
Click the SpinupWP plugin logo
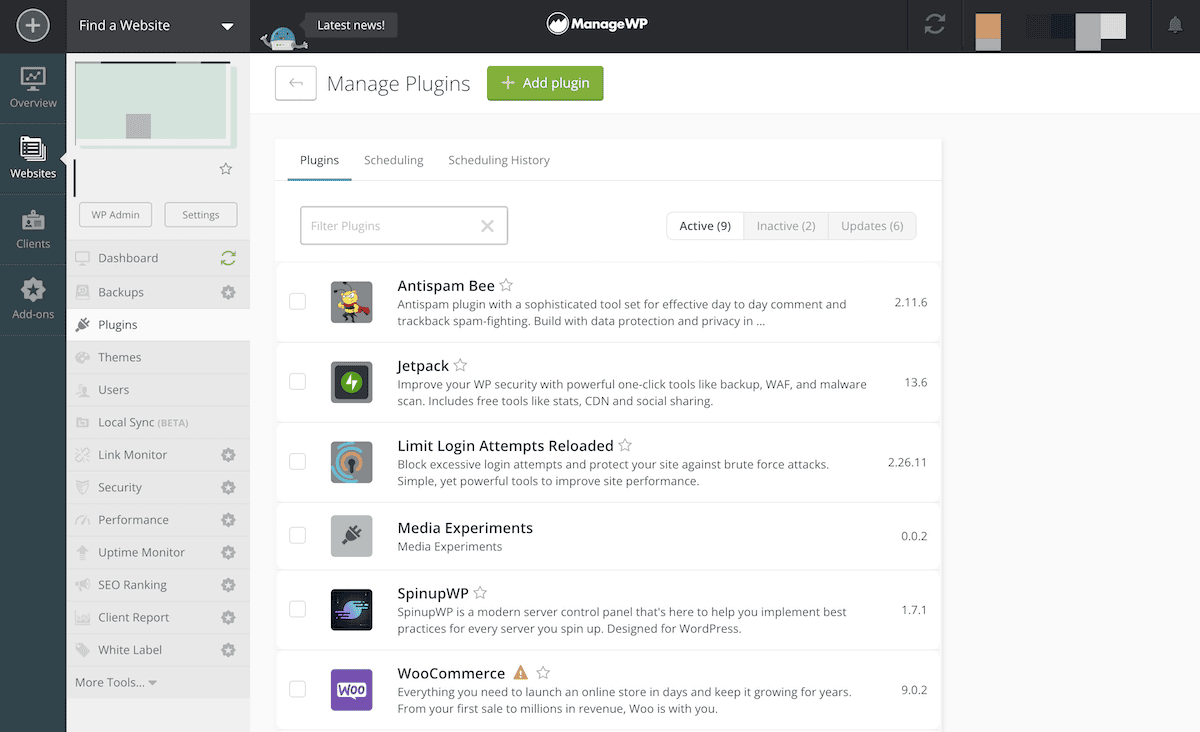(351, 609)
